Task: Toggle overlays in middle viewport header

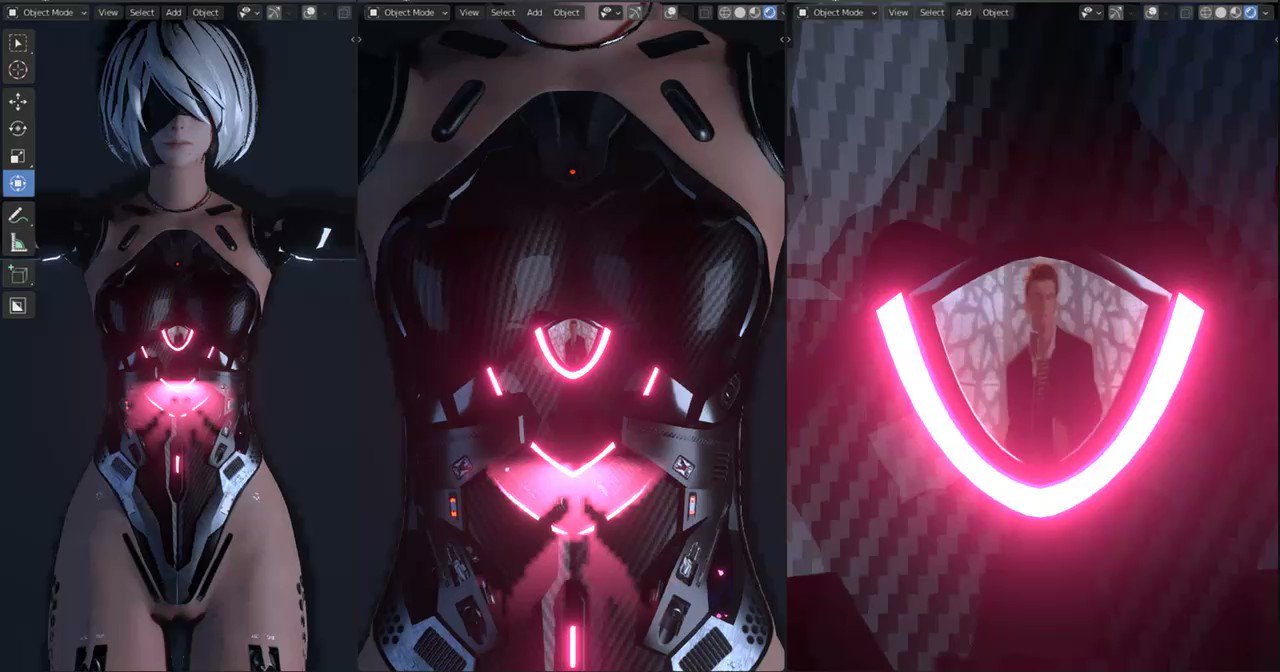Action: point(670,12)
